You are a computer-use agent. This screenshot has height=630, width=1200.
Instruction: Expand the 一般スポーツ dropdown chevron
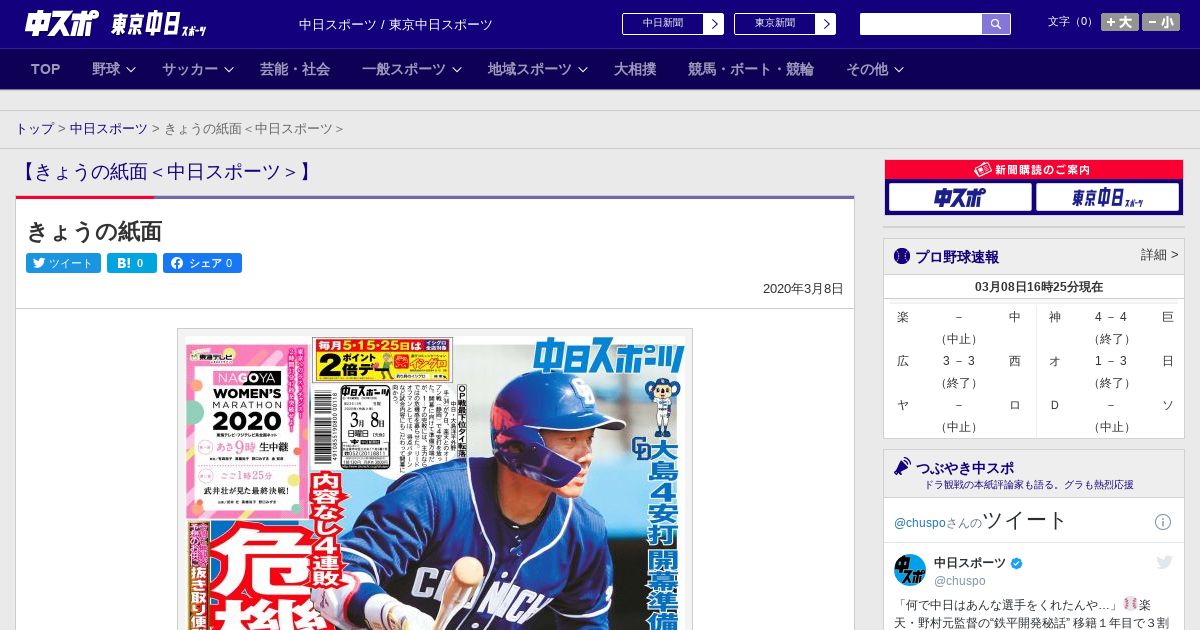tap(457, 70)
